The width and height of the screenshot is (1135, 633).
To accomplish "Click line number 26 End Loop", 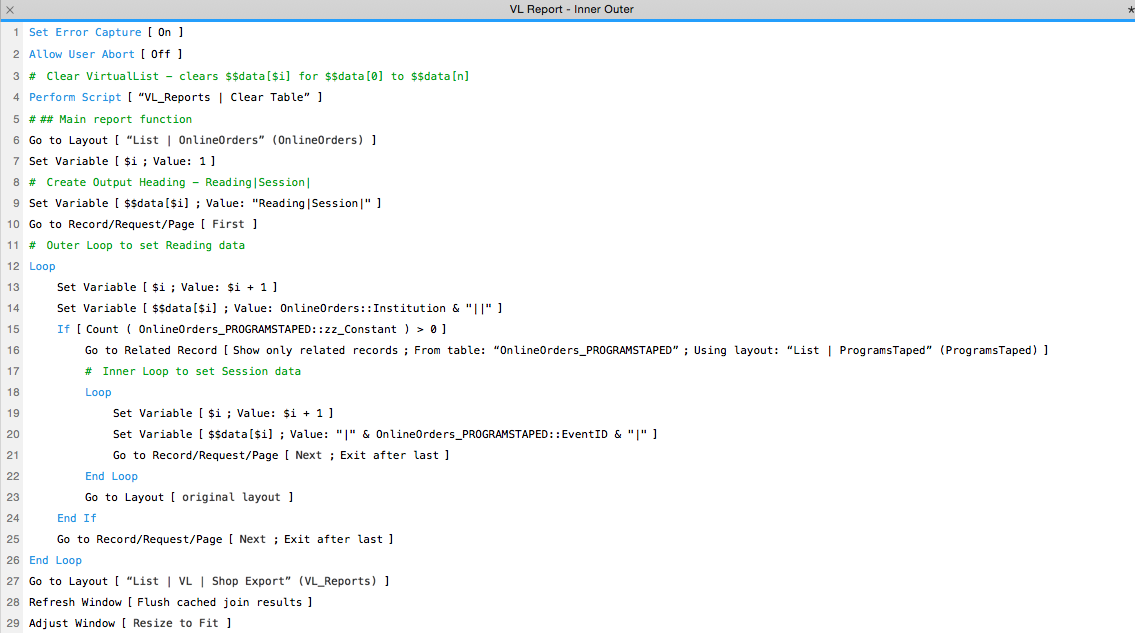I will point(13,560).
